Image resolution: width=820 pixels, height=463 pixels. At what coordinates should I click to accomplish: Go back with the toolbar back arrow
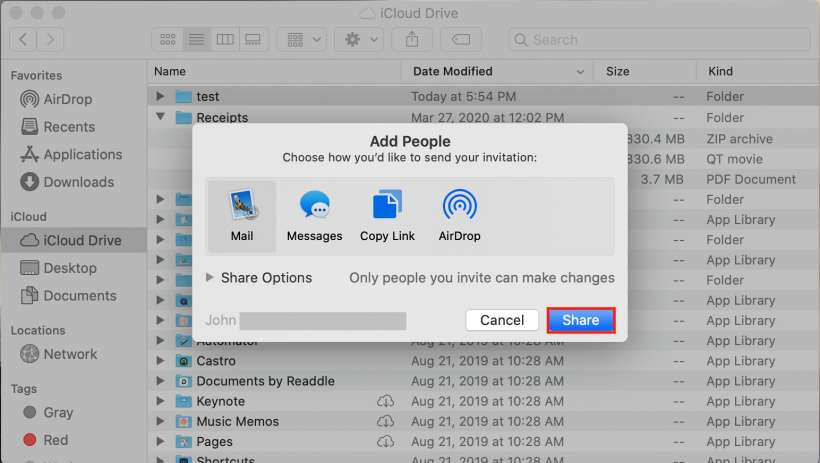click(x=24, y=39)
